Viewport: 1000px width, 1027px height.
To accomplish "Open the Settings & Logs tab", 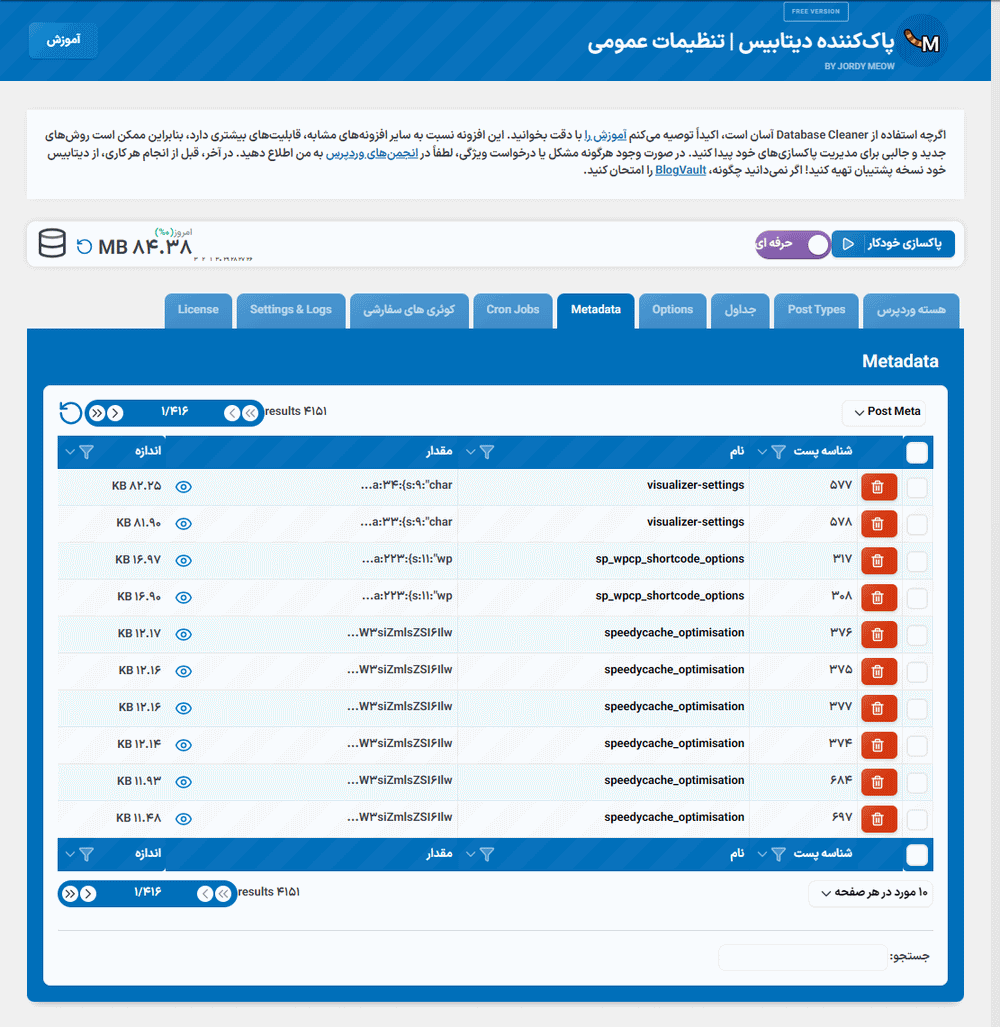I will (x=291, y=310).
